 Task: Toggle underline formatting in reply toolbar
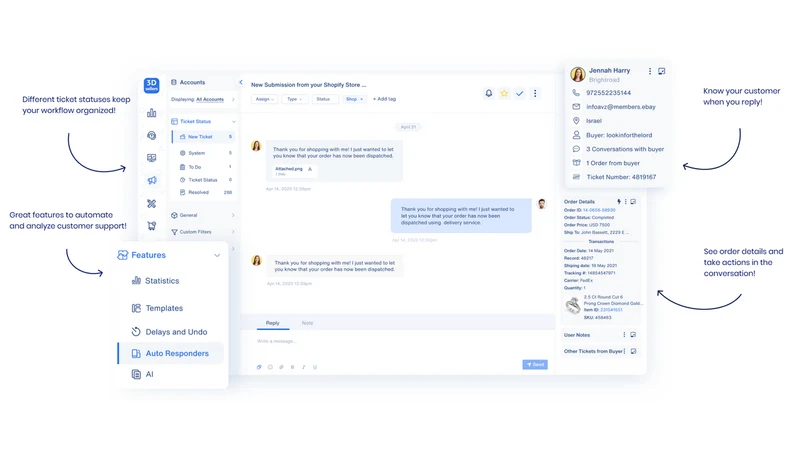click(x=315, y=367)
